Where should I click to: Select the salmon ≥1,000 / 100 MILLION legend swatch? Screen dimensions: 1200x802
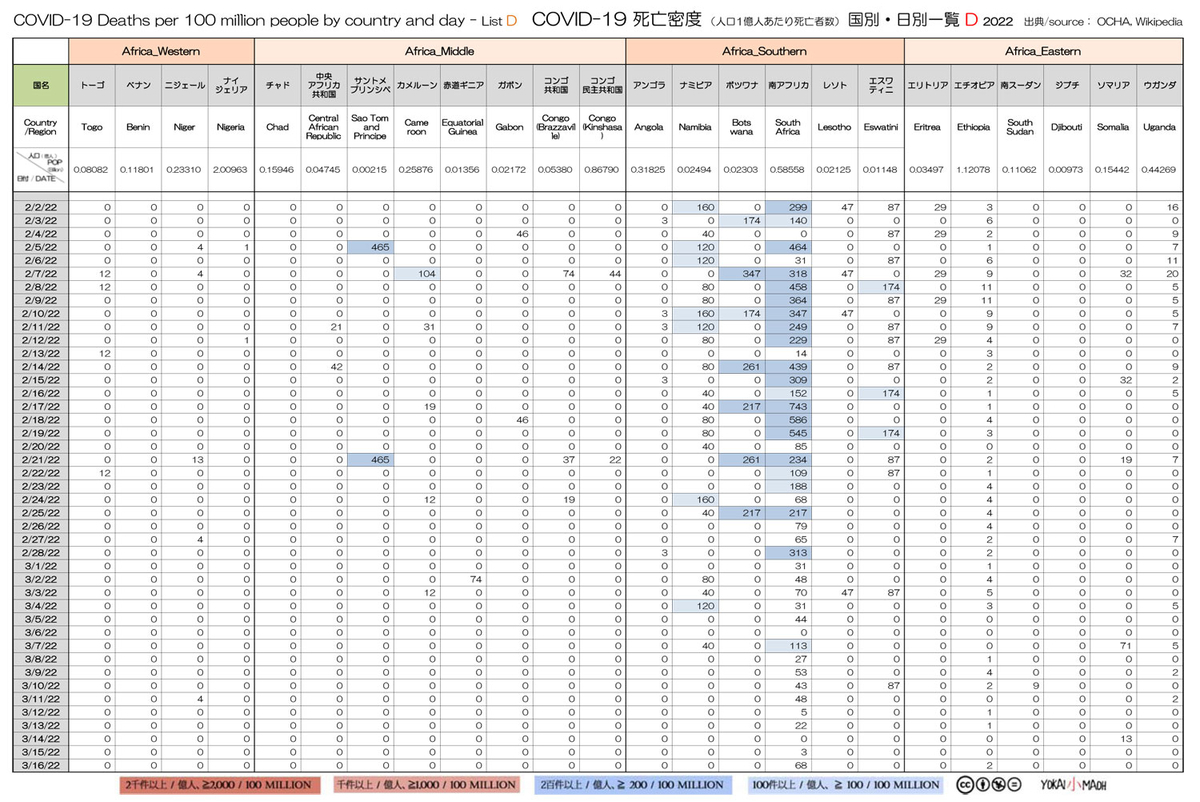425,785
